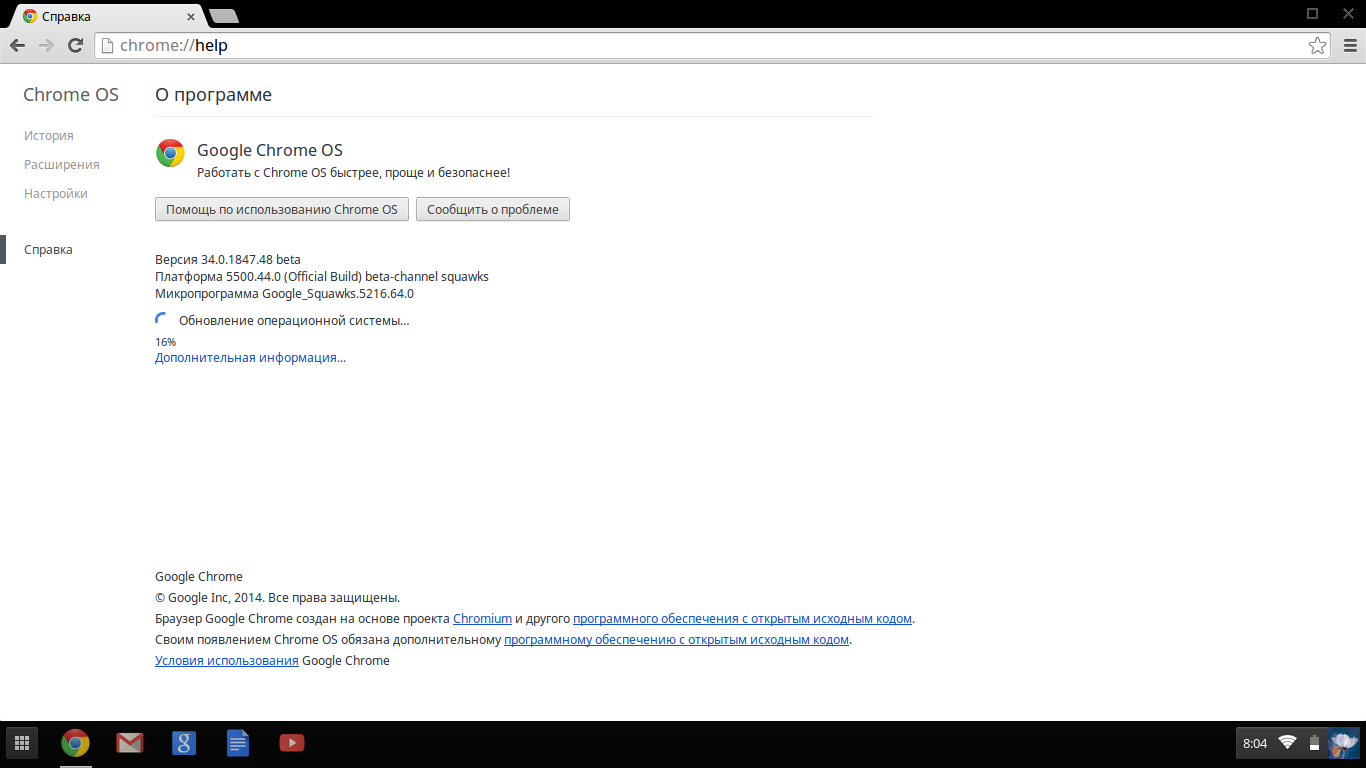
Task: Launch Chrome browser from the shelf
Action: (75, 743)
